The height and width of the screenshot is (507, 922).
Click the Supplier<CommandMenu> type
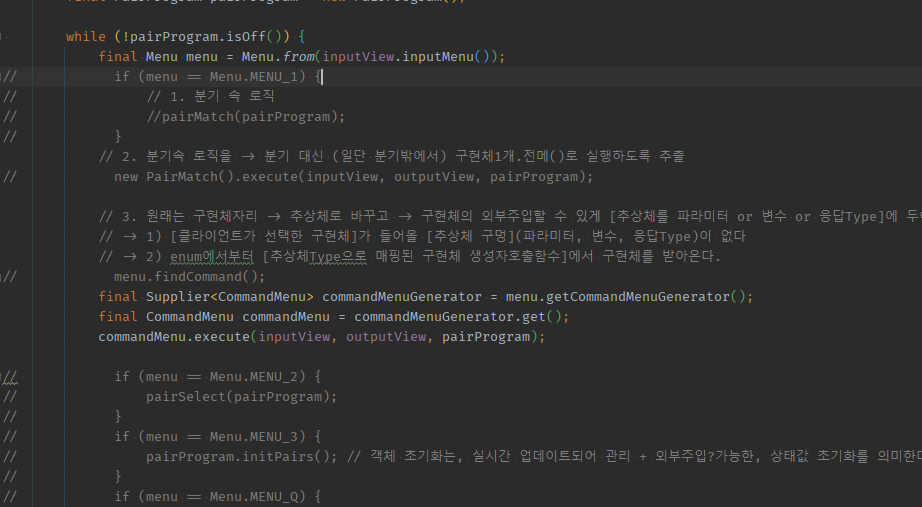[x=230, y=296]
